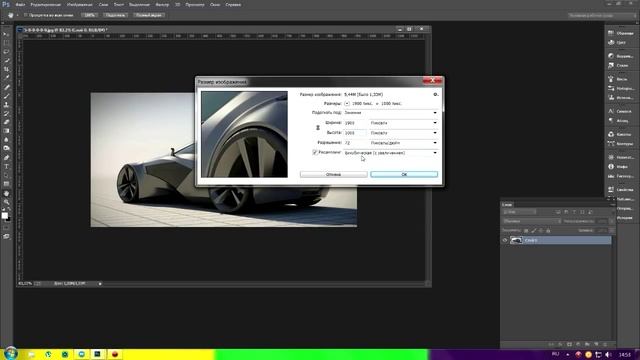The height and width of the screenshot is (360, 640).
Task: Select the Blur tool
Action: click(x=6, y=140)
